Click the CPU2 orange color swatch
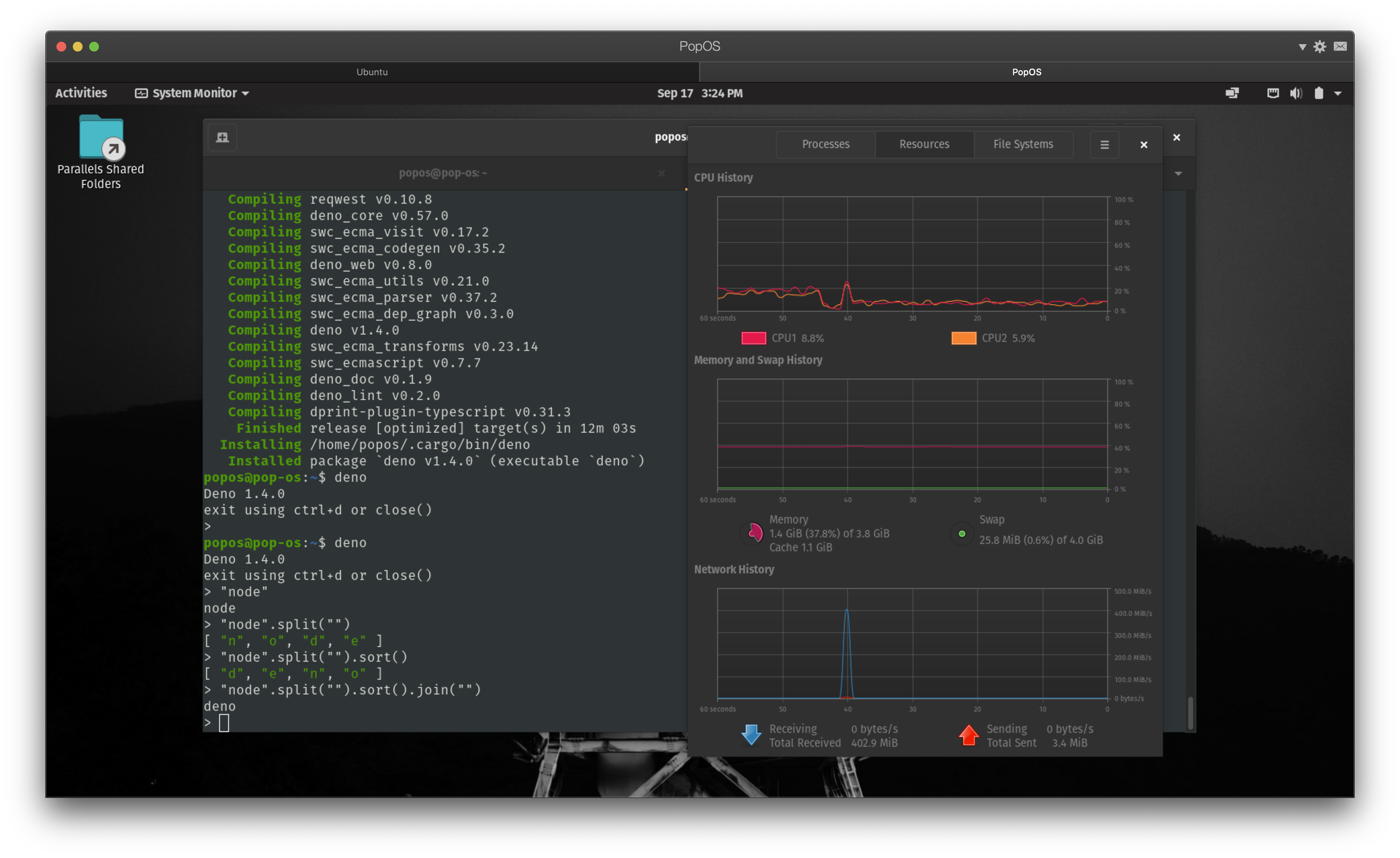 [964, 338]
